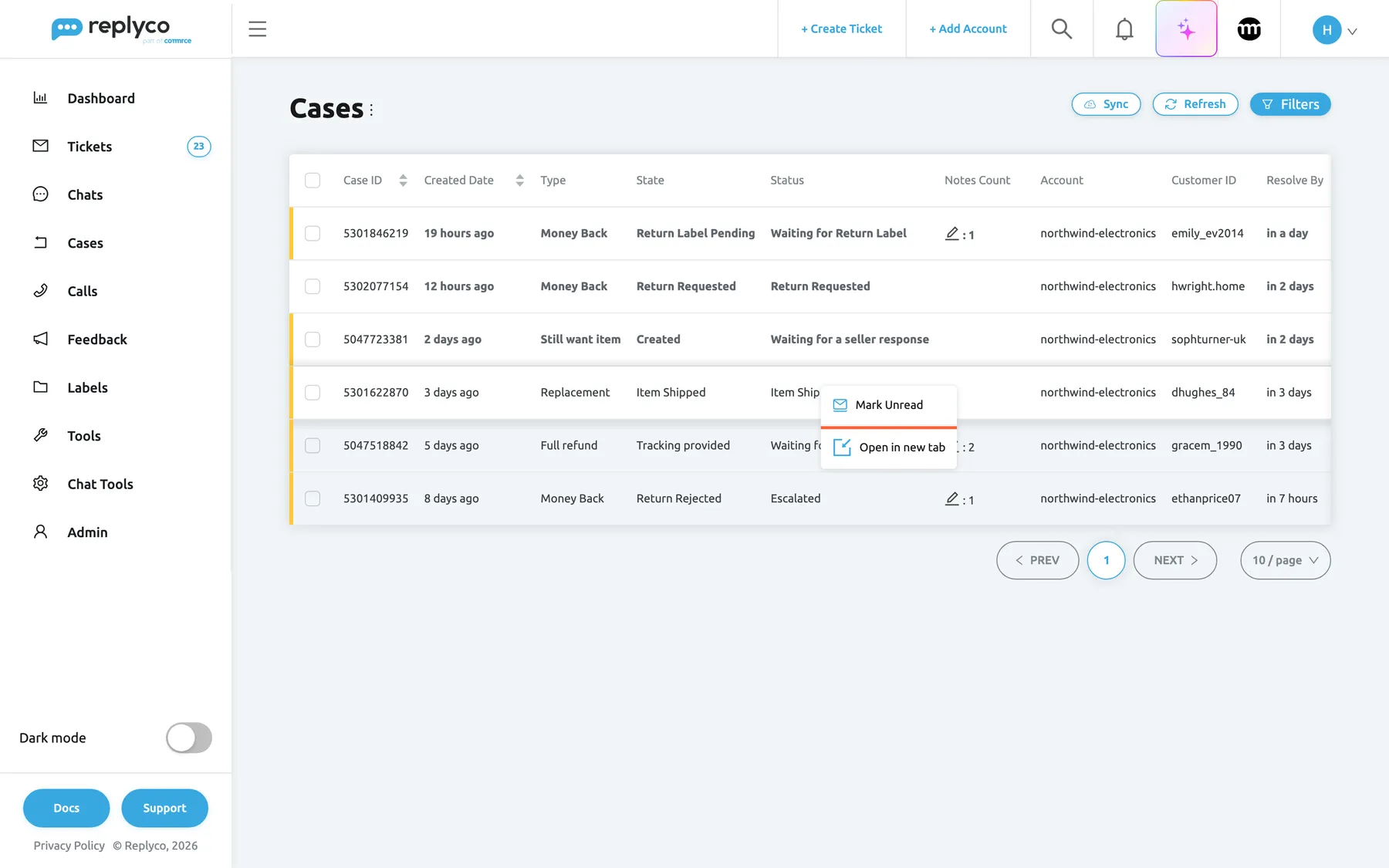
Task: Click the Chats bubble icon in sidebar
Action: (x=40, y=194)
